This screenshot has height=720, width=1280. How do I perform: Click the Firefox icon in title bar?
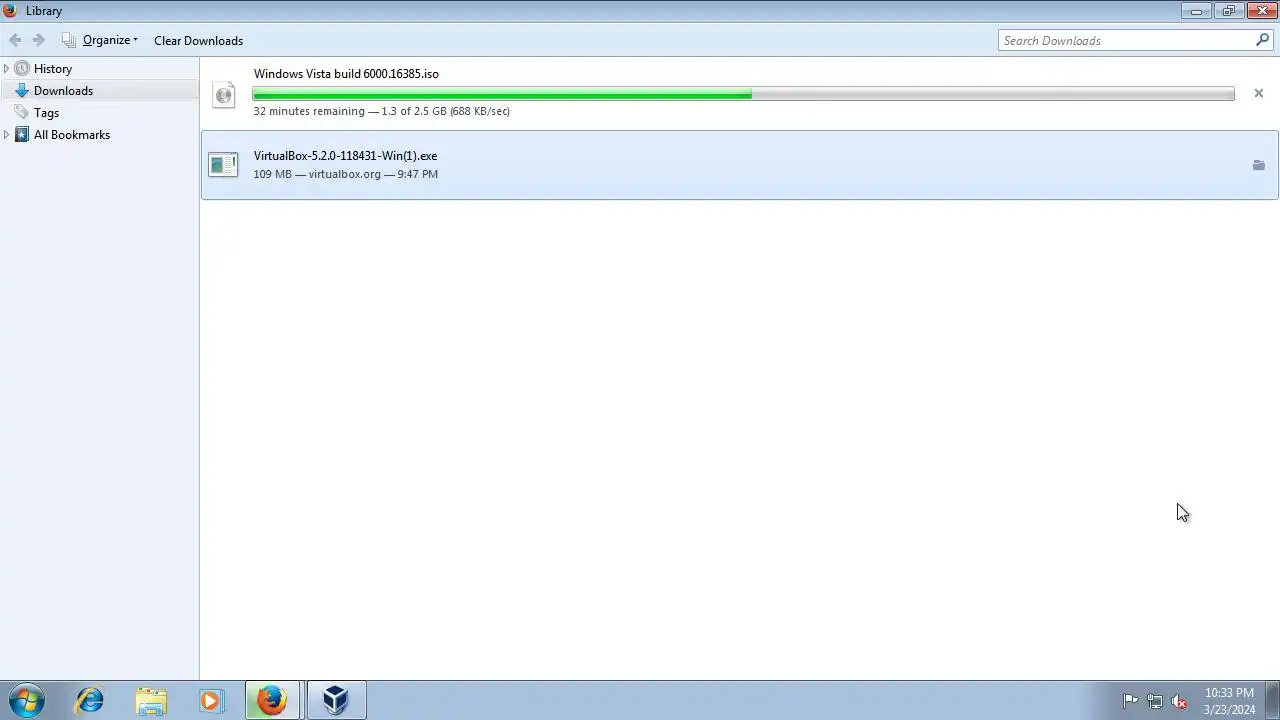pyautogui.click(x=11, y=11)
